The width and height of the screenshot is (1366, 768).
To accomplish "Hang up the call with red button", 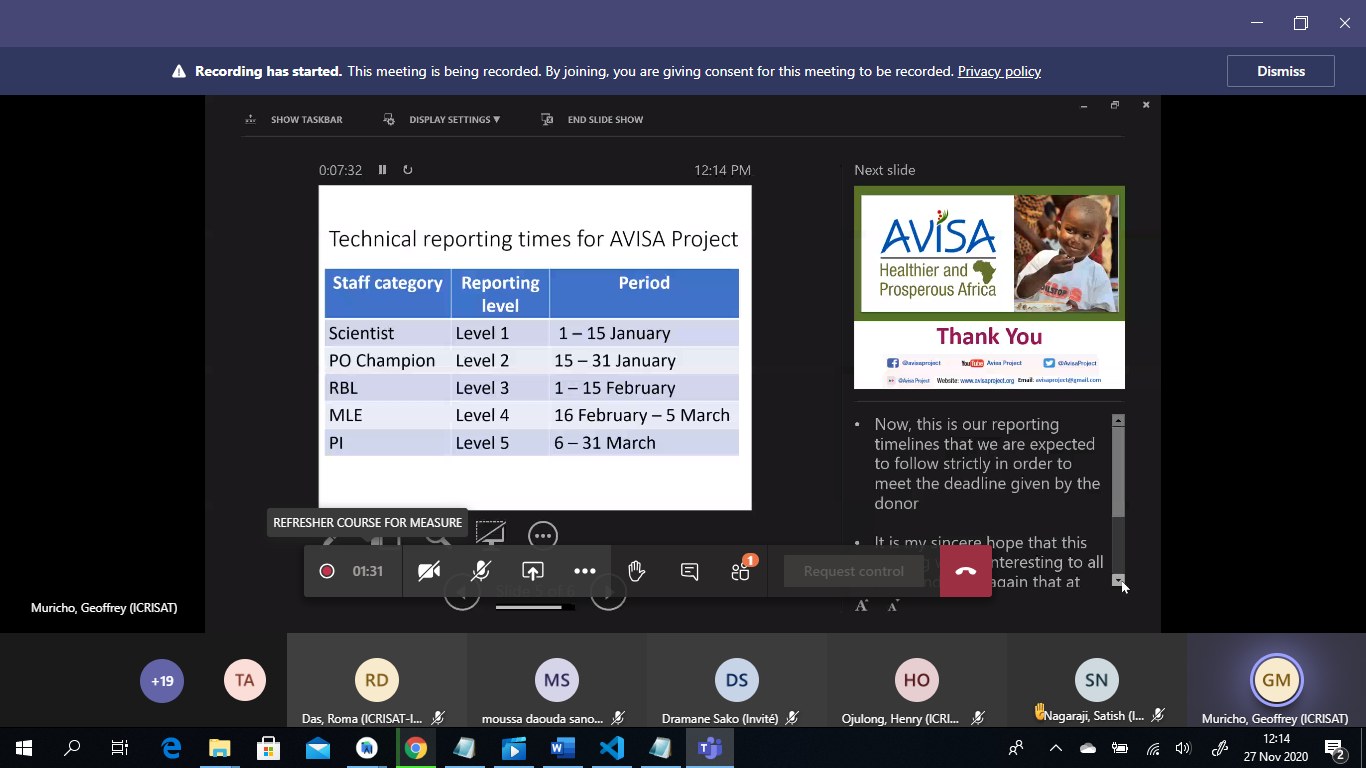I will pyautogui.click(x=965, y=571).
